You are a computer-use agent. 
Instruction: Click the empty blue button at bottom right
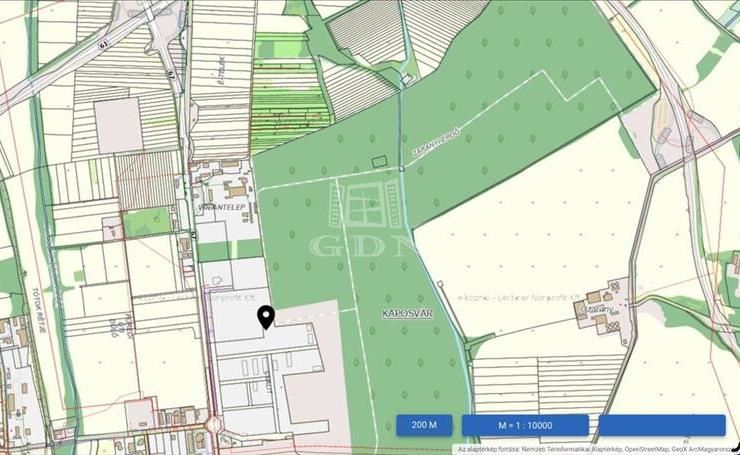click(x=661, y=425)
